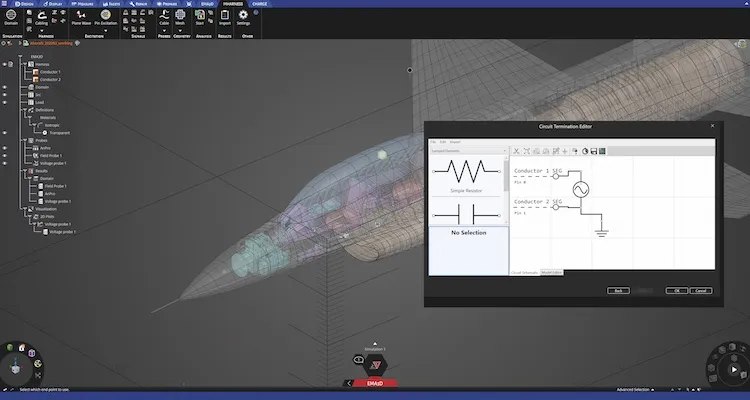The width and height of the screenshot is (750, 400).
Task: Click the cut icon in circuit editor toolbar
Action: (516, 151)
